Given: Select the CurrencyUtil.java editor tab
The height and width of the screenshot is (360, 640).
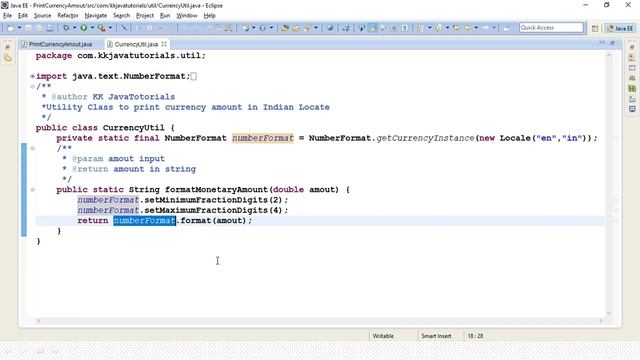Looking at the screenshot, I should click(136, 44).
